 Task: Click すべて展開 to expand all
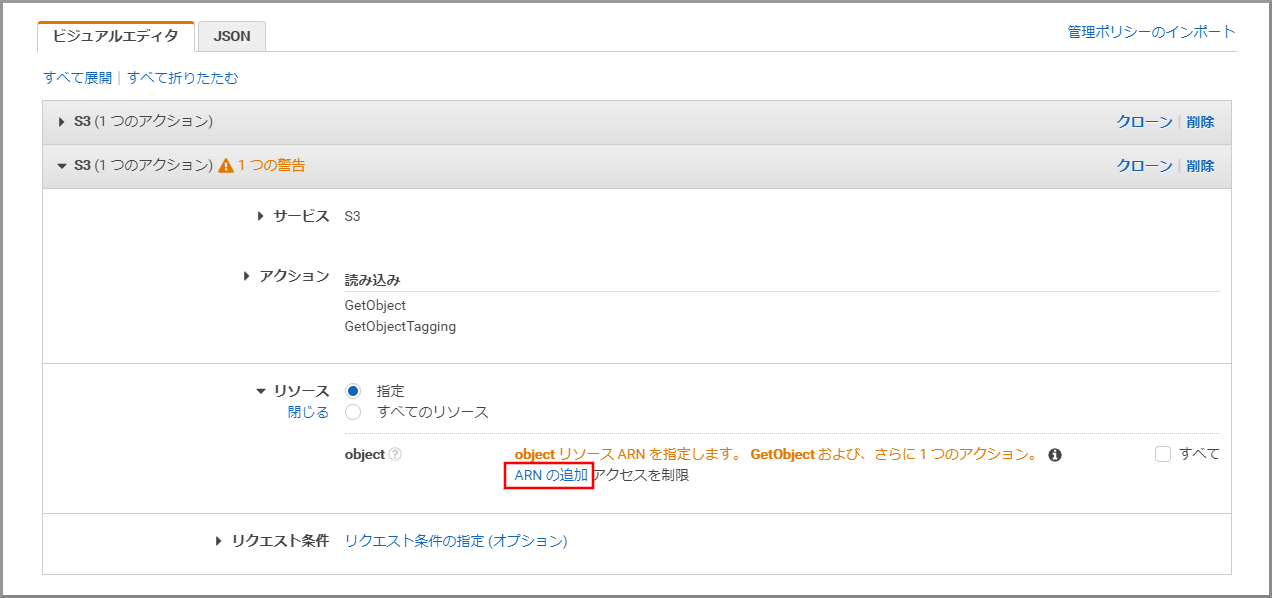(x=78, y=78)
